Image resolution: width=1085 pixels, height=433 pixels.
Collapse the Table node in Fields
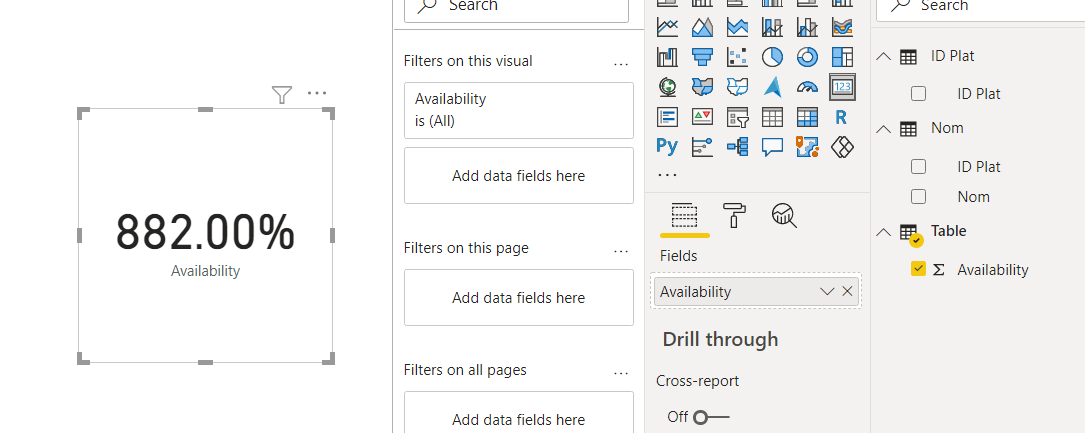coord(884,231)
